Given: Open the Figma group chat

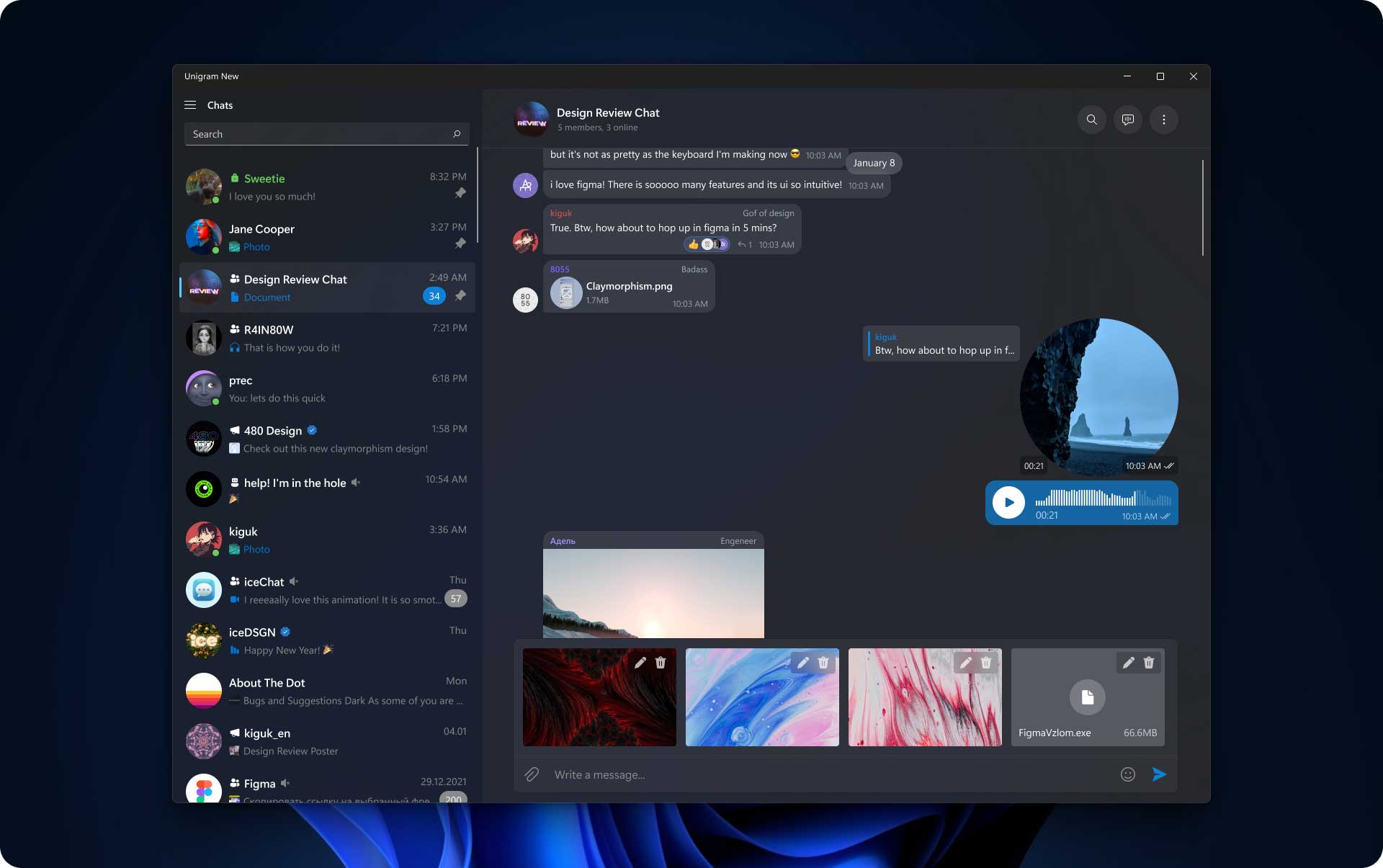Looking at the screenshot, I should pyautogui.click(x=327, y=785).
